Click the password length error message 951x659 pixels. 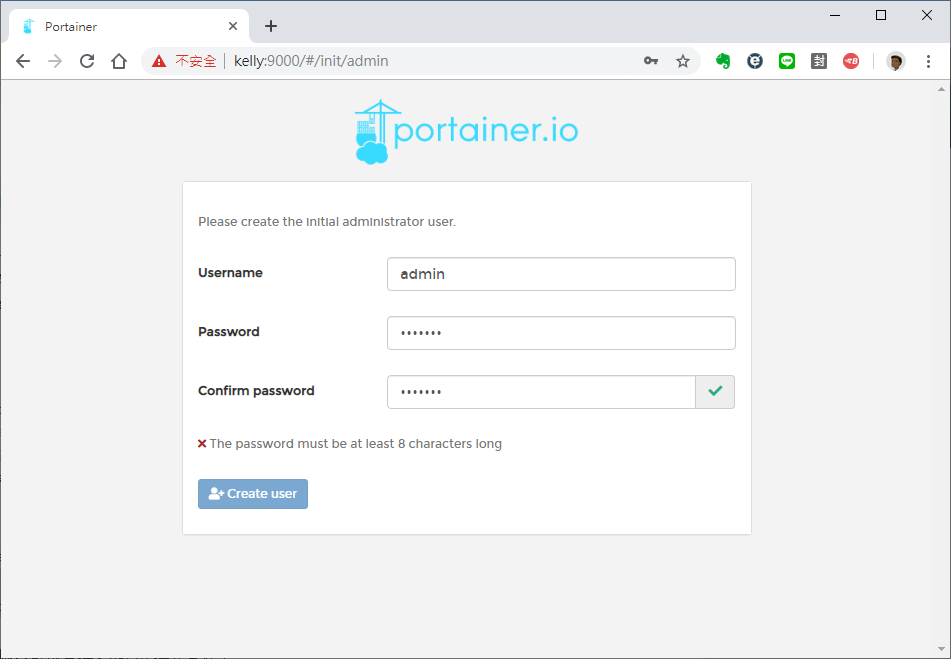click(x=355, y=444)
